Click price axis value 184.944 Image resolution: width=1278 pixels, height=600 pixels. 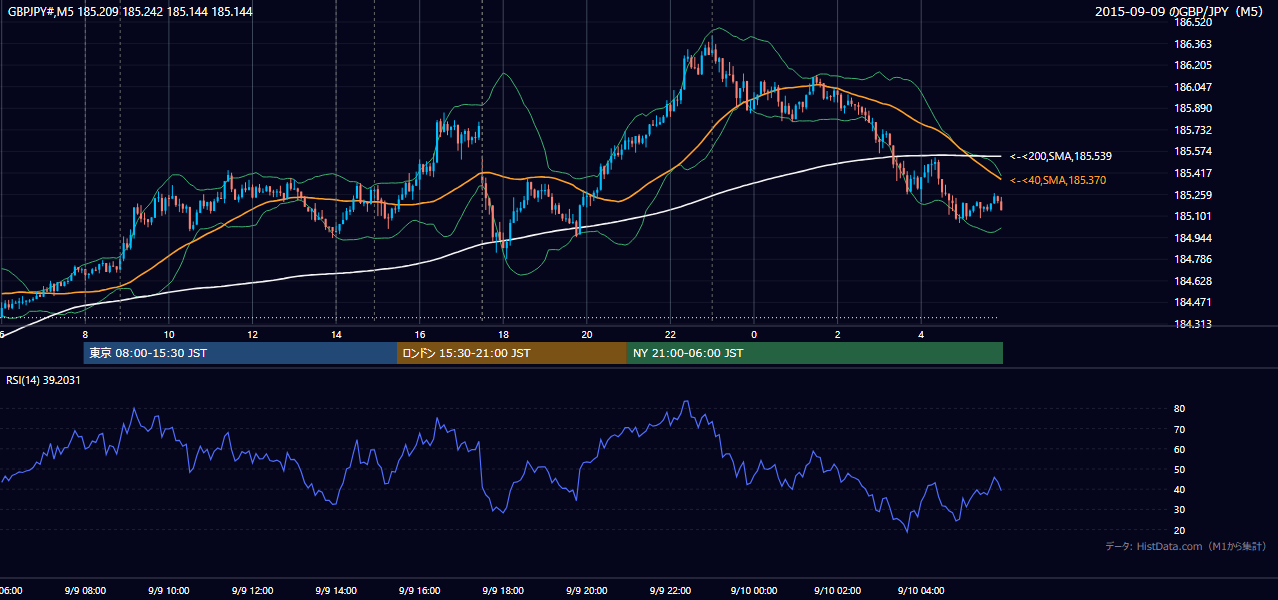[1193, 238]
